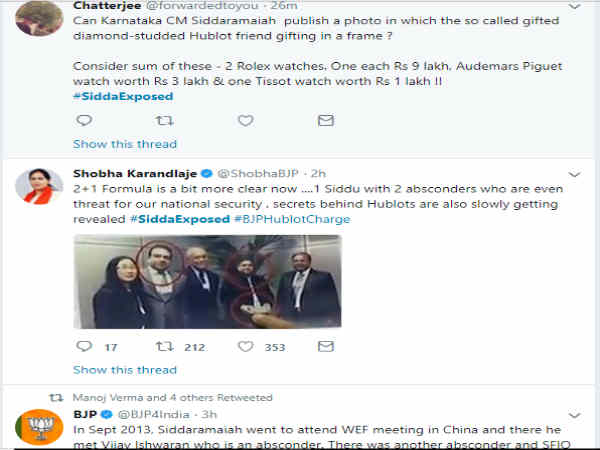
Task: Share Shobha Karandlaje's tweet via message icon
Action: (325, 347)
